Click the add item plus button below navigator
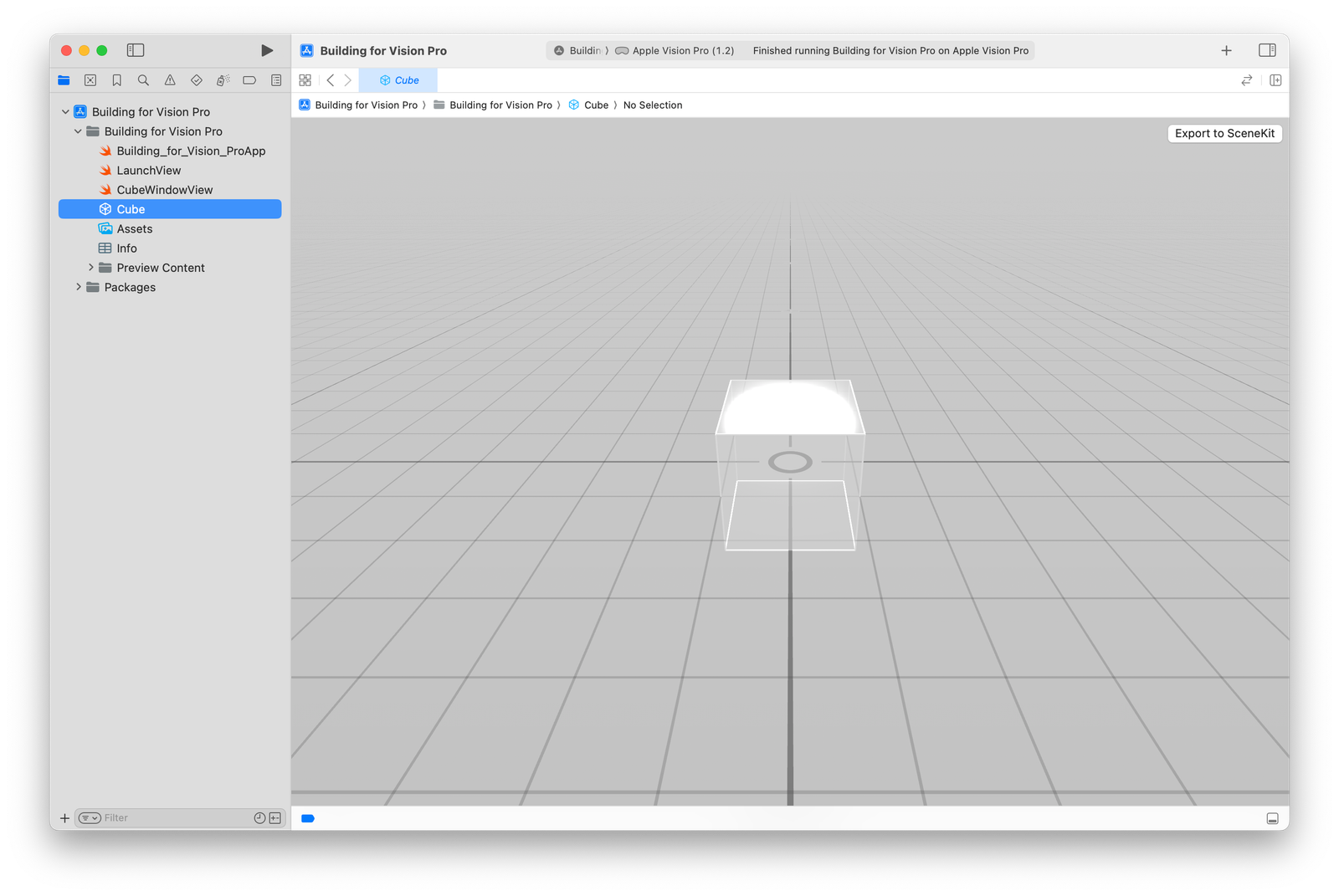This screenshot has height=896, width=1339. pos(64,817)
